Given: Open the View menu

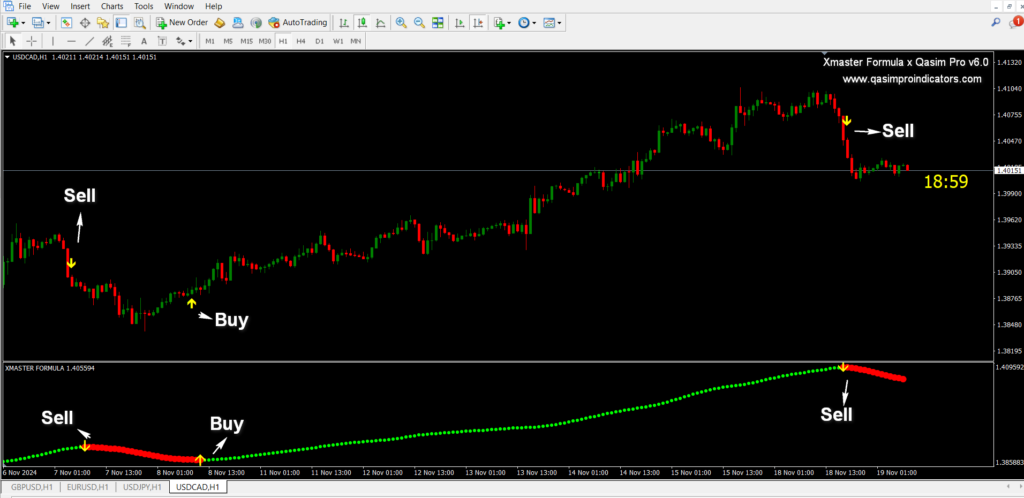Looking at the screenshot, I should (50, 7).
